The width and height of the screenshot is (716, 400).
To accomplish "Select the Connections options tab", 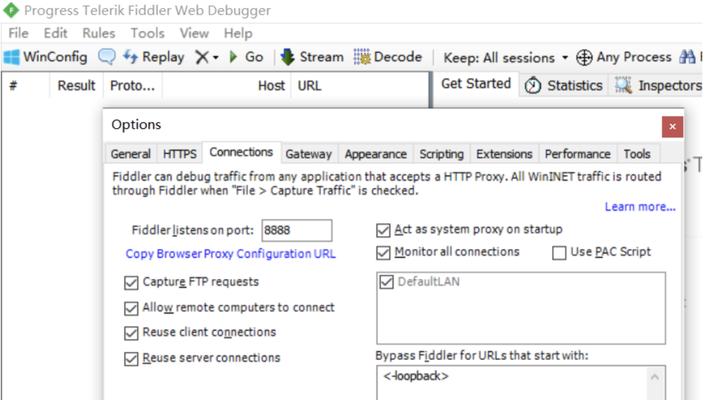I will click(x=241, y=153).
